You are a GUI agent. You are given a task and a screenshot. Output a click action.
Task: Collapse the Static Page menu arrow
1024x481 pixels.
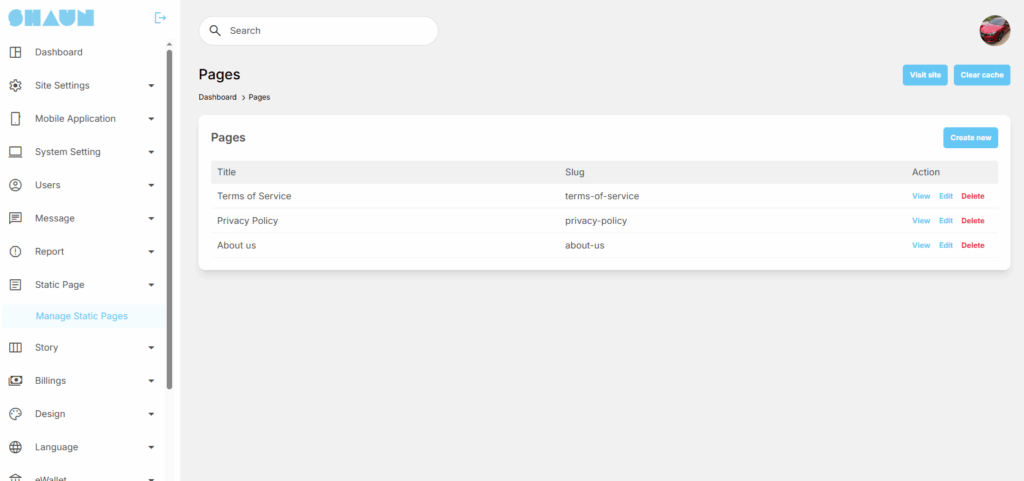tap(151, 285)
